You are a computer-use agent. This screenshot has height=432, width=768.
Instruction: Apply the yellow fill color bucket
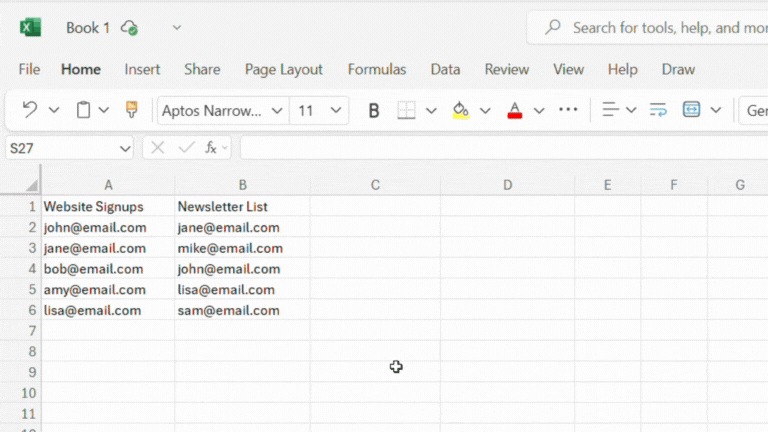click(x=460, y=110)
